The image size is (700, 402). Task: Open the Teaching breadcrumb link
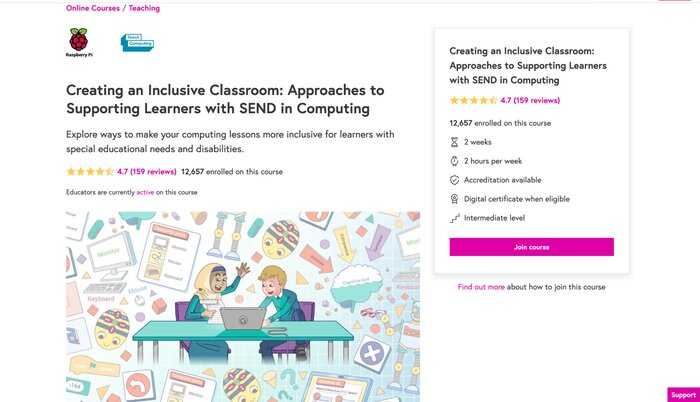144,8
